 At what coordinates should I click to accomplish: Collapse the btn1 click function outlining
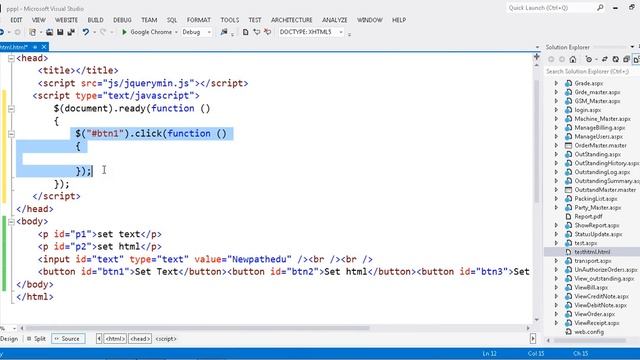pyautogui.click(x=11, y=134)
